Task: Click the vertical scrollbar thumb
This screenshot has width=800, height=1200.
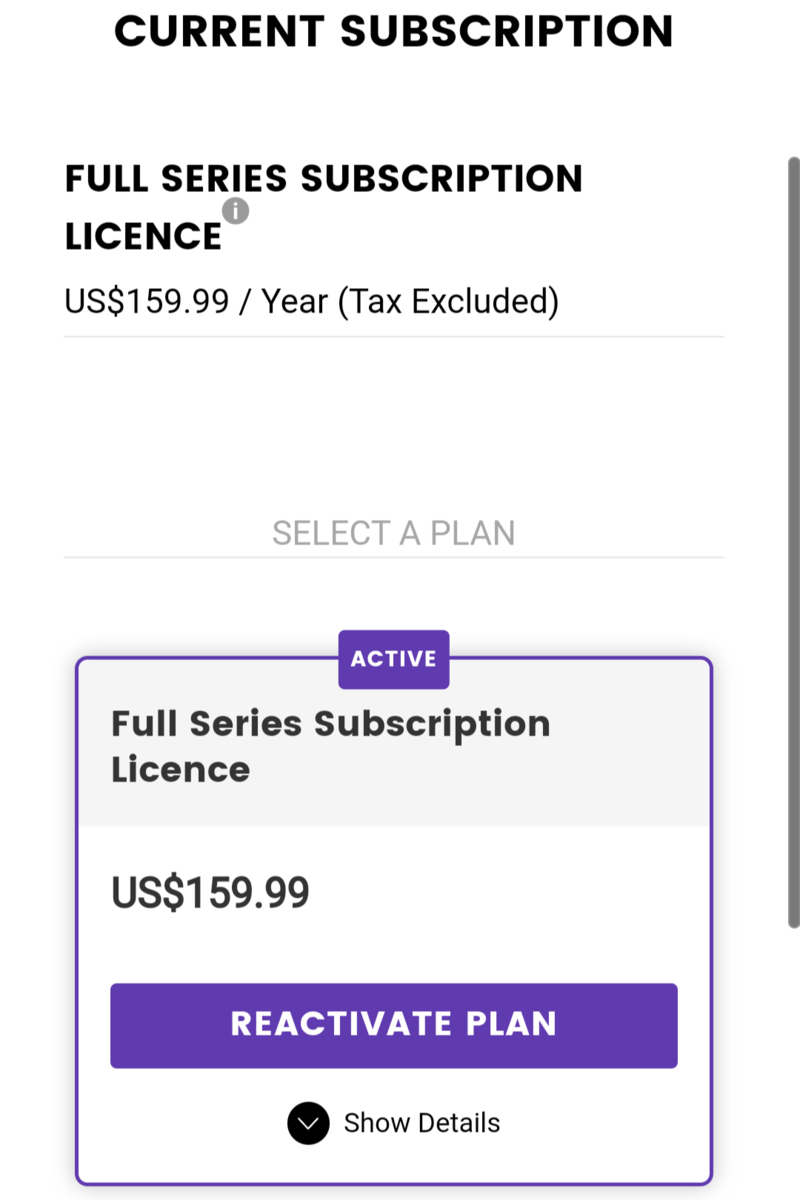Action: [794, 540]
